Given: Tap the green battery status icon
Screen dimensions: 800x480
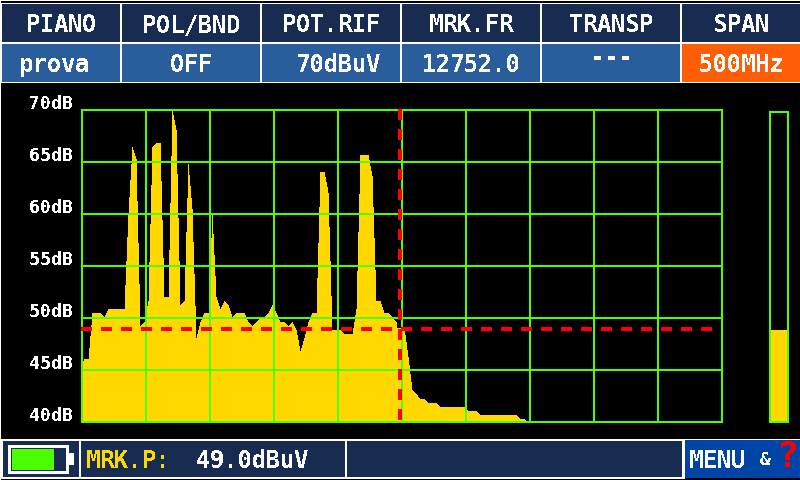Looking at the screenshot, I should pos(41,459).
